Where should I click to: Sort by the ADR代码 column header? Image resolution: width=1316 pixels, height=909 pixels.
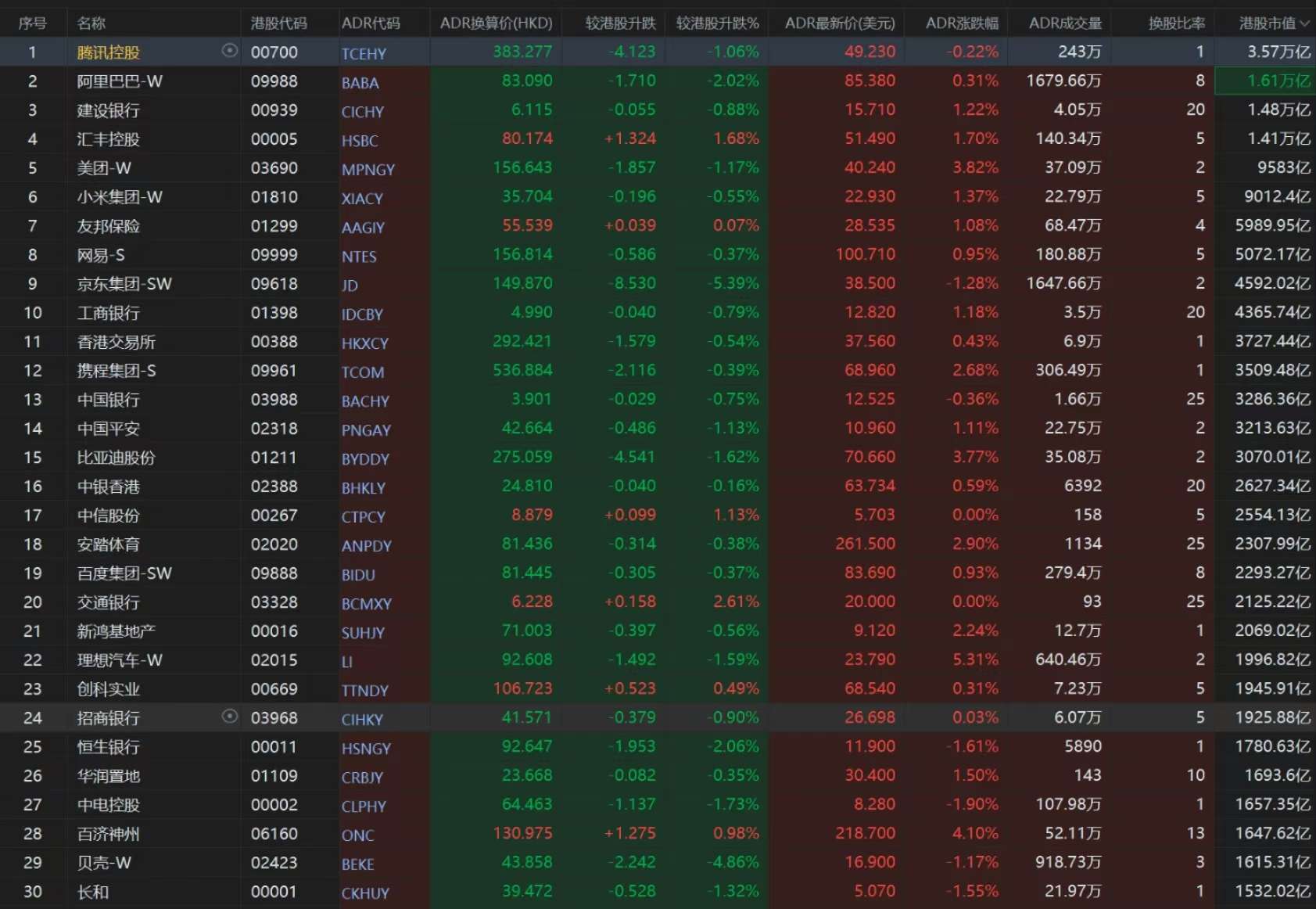click(x=371, y=23)
